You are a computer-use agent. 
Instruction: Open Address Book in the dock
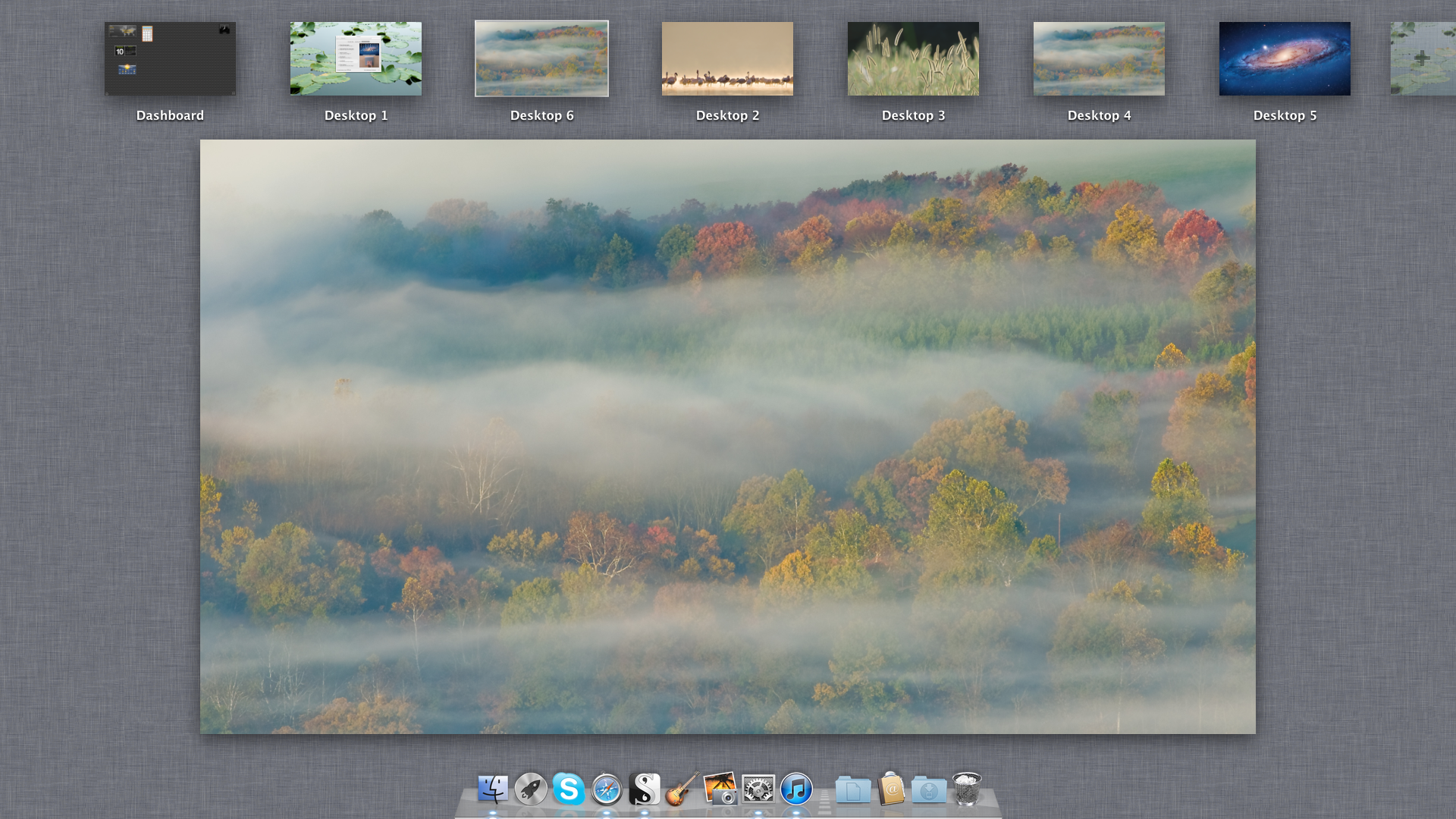coord(892,789)
